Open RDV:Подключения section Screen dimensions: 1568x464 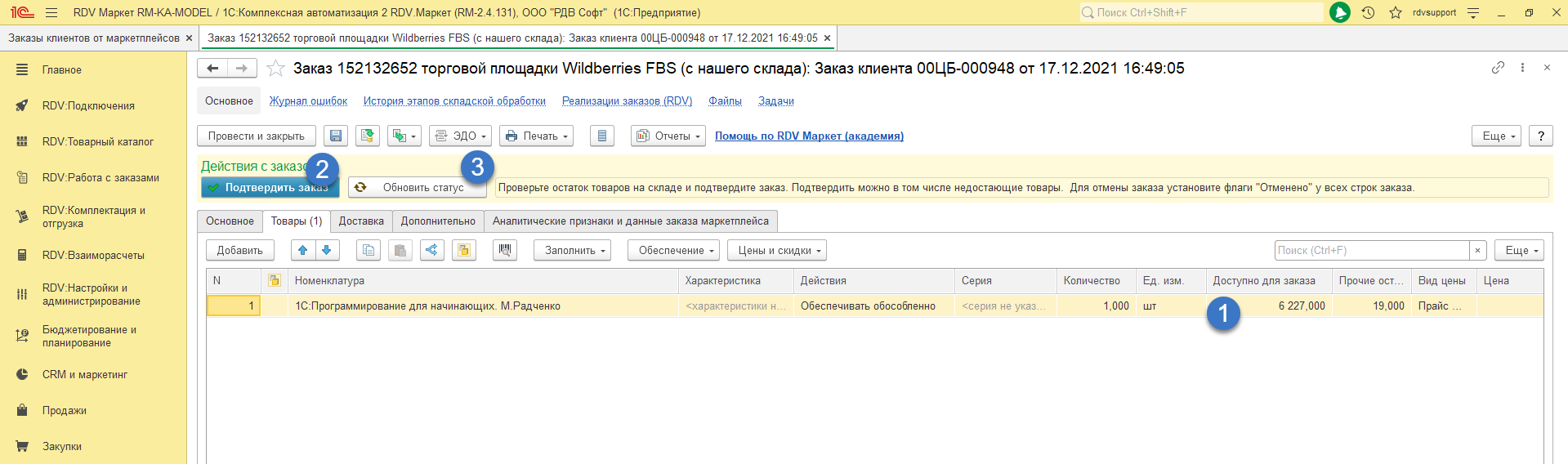88,106
